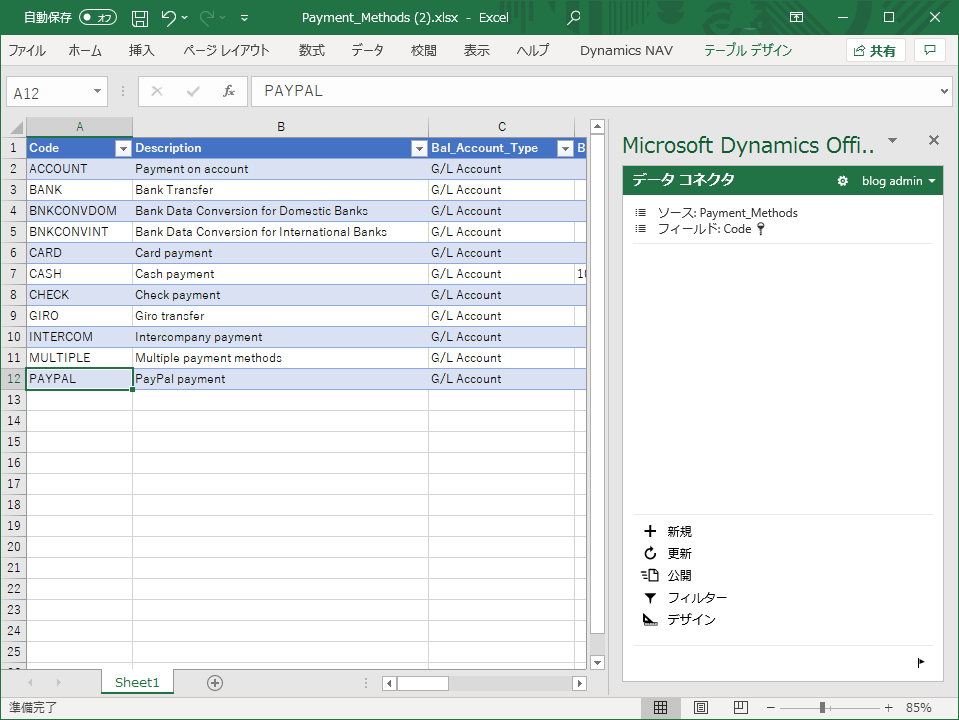Click the refresh icon beside 更新
Screen dimensions: 959x720
coord(650,553)
